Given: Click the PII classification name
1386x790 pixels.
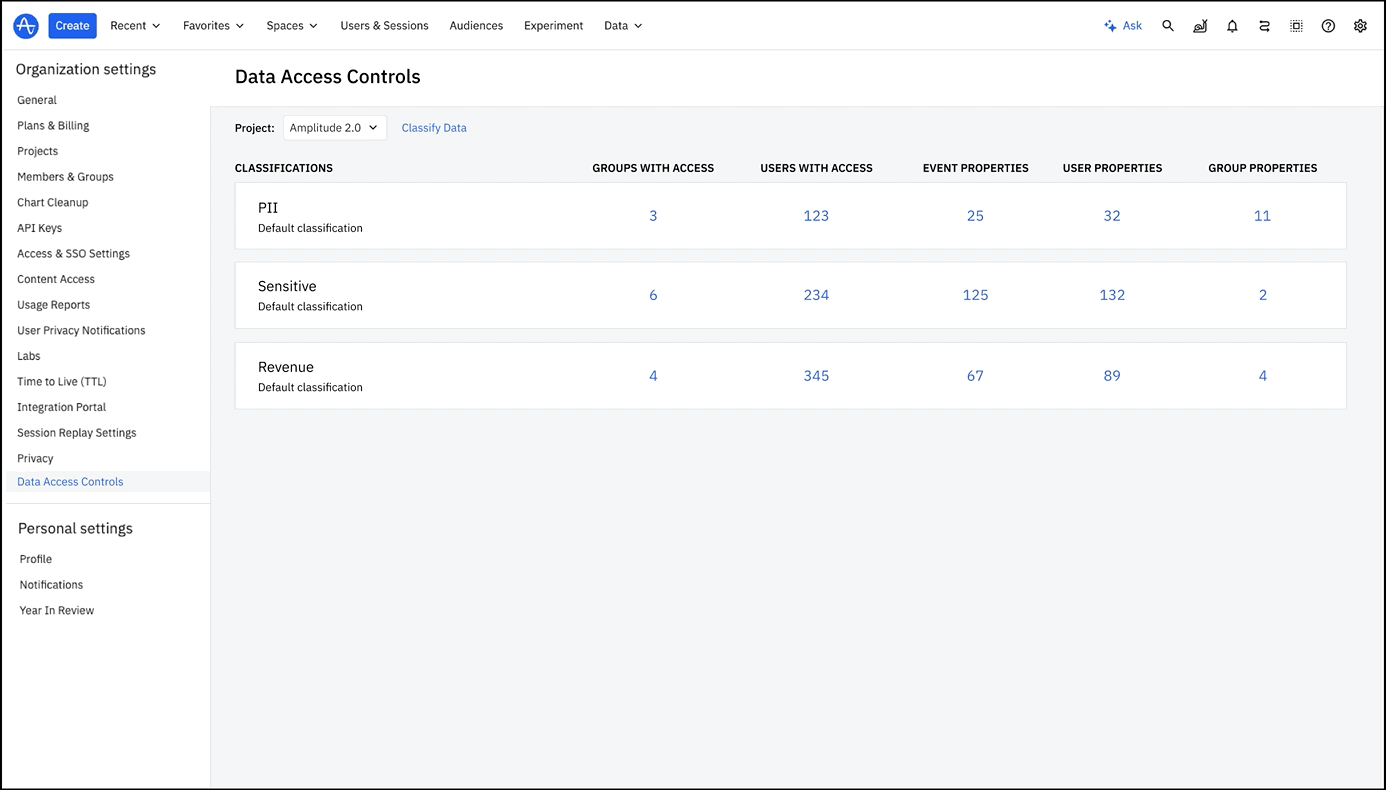Looking at the screenshot, I should 268,208.
